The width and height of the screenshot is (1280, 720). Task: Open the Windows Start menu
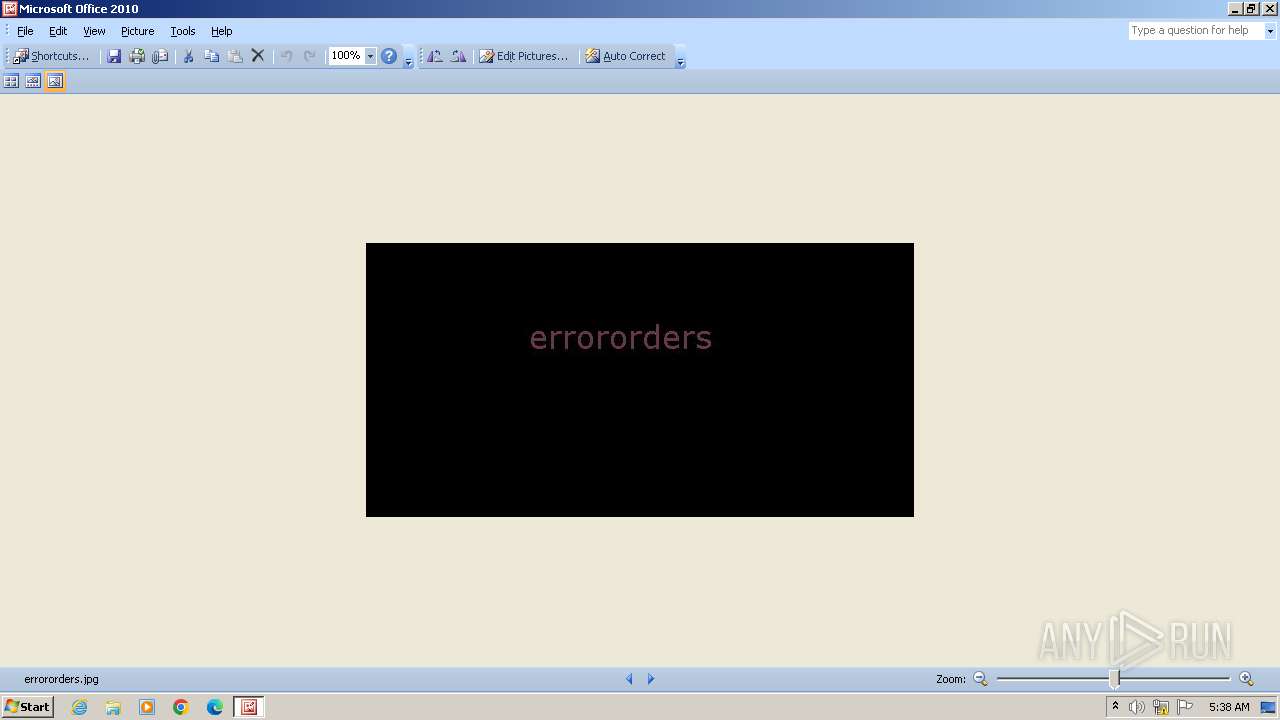pyautogui.click(x=28, y=707)
